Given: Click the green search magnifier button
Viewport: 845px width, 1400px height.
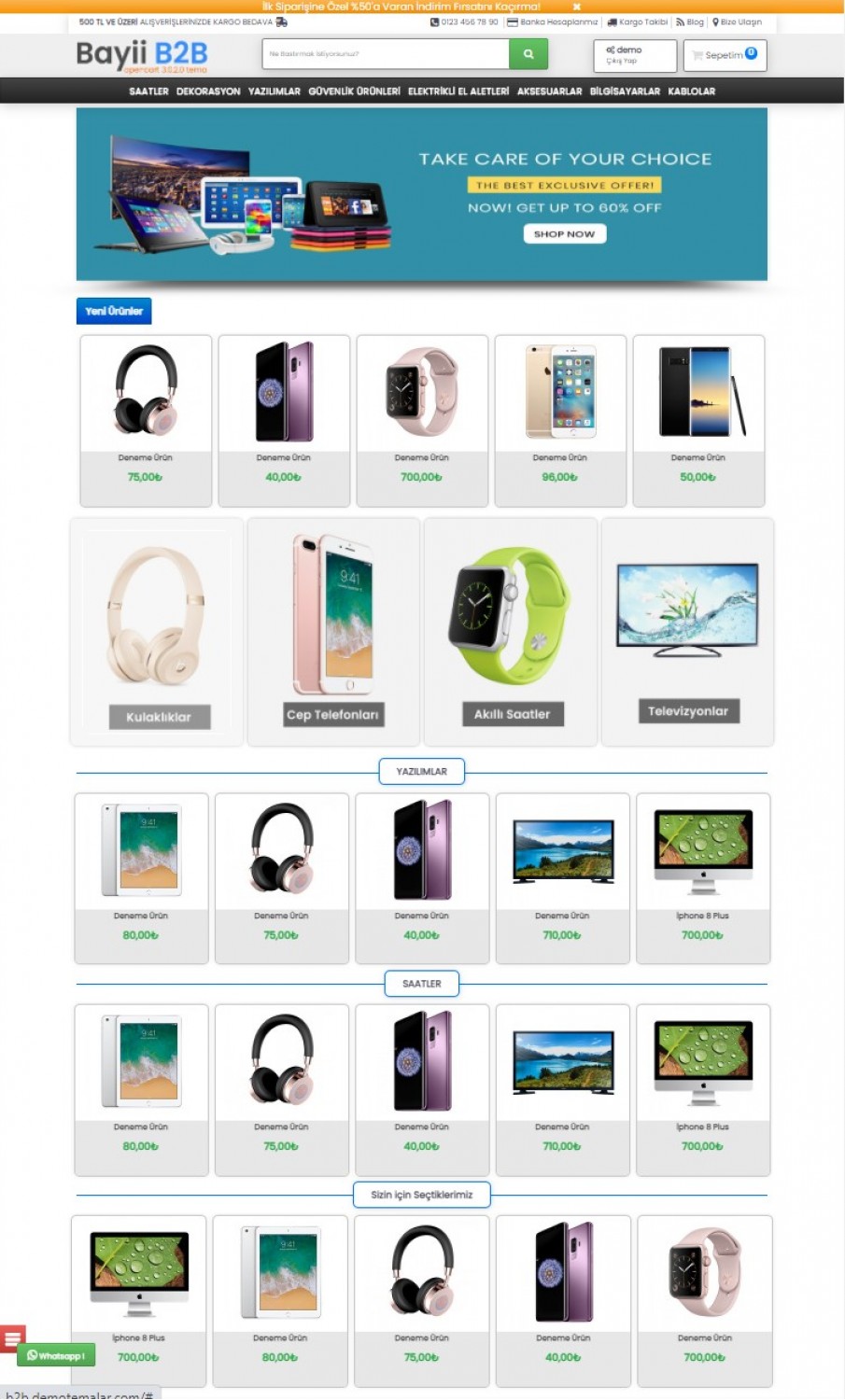Looking at the screenshot, I should 528,54.
